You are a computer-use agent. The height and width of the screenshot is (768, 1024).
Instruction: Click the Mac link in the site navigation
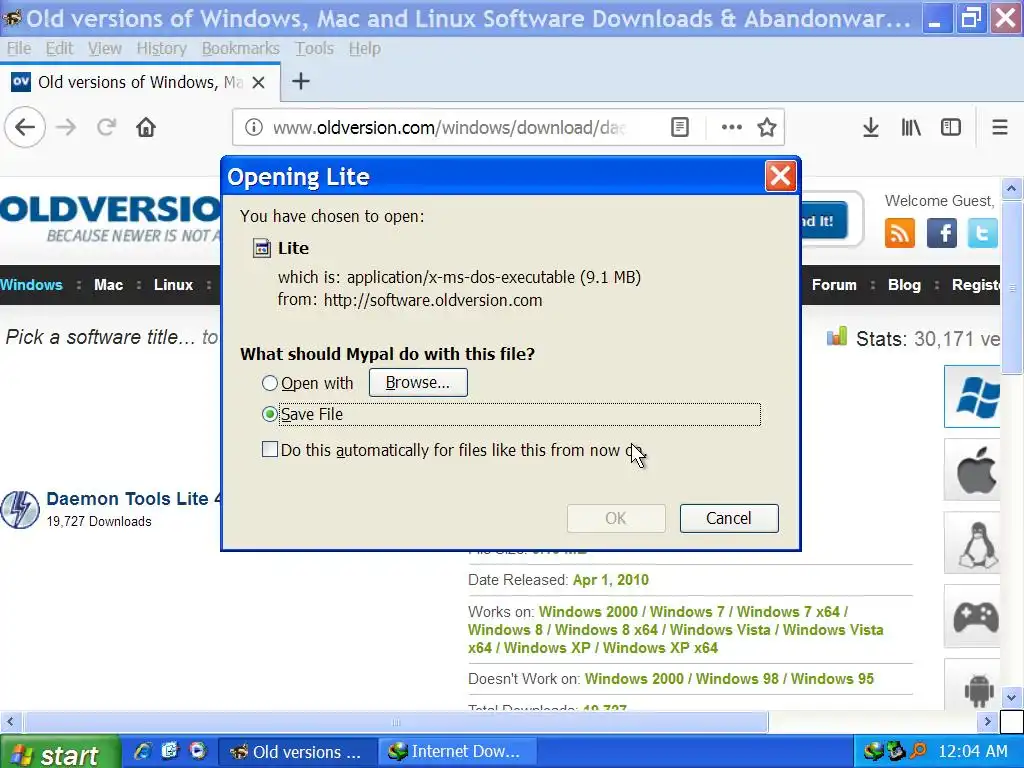coord(108,285)
